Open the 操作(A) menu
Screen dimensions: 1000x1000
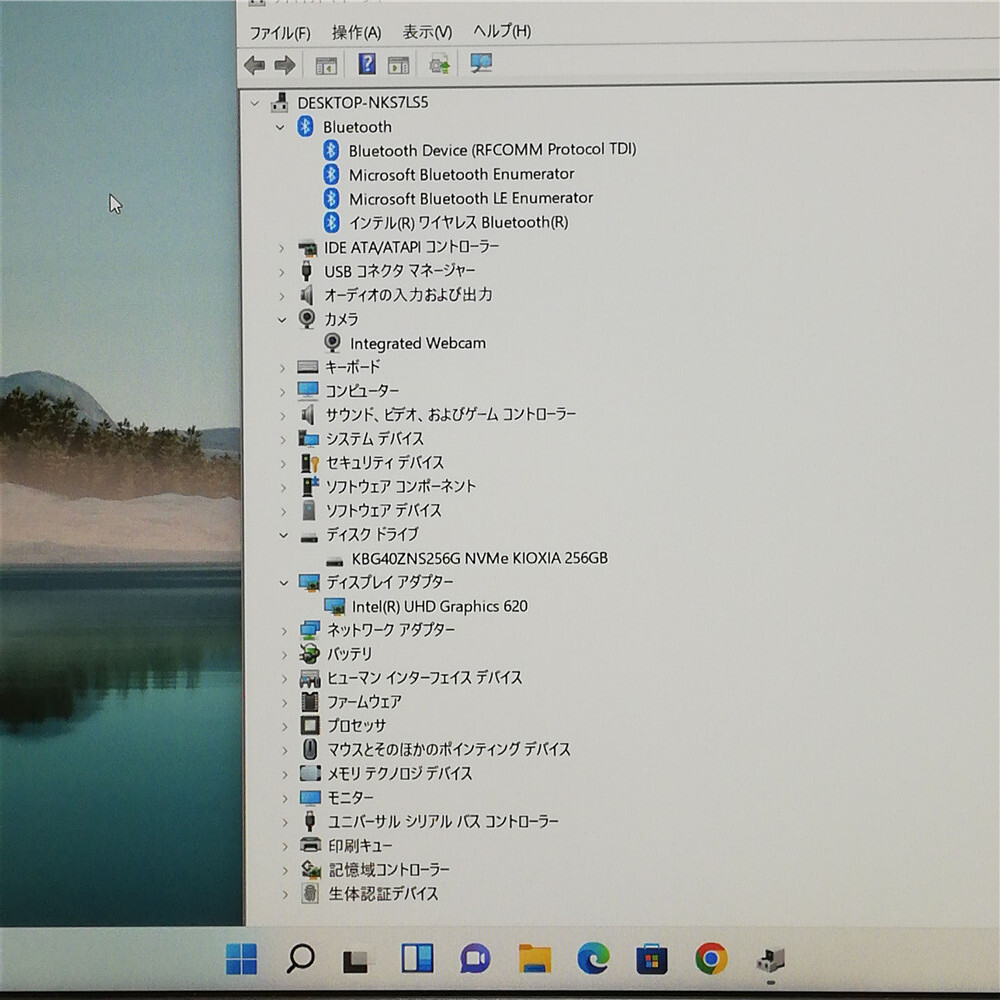[356, 32]
